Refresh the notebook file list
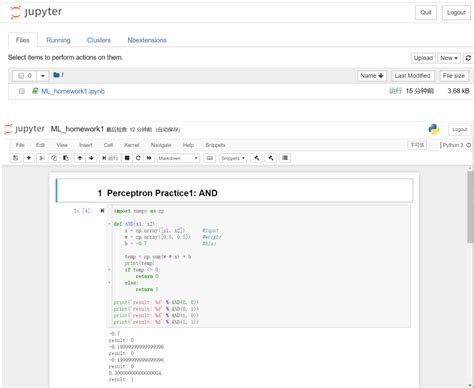 [468, 58]
